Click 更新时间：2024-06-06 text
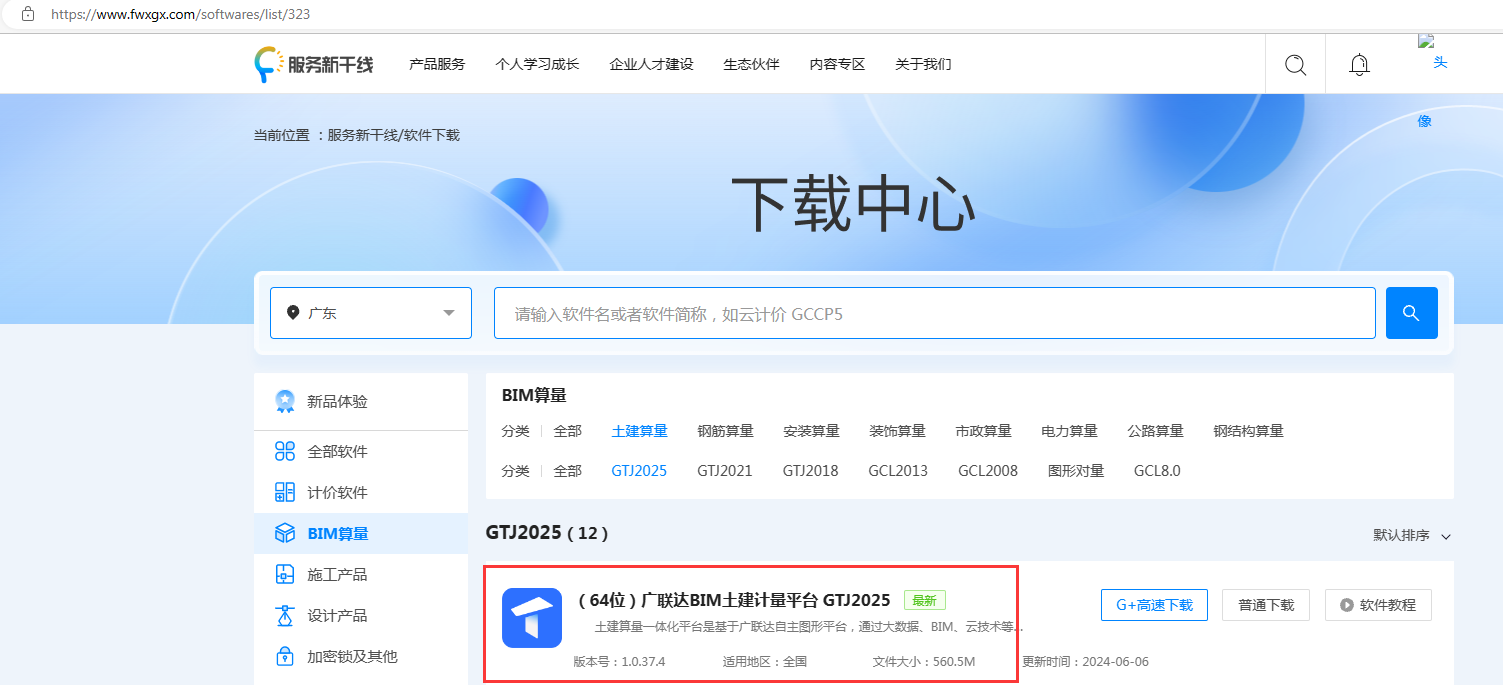Viewport: 1503px width, 685px height. (x=1085, y=662)
